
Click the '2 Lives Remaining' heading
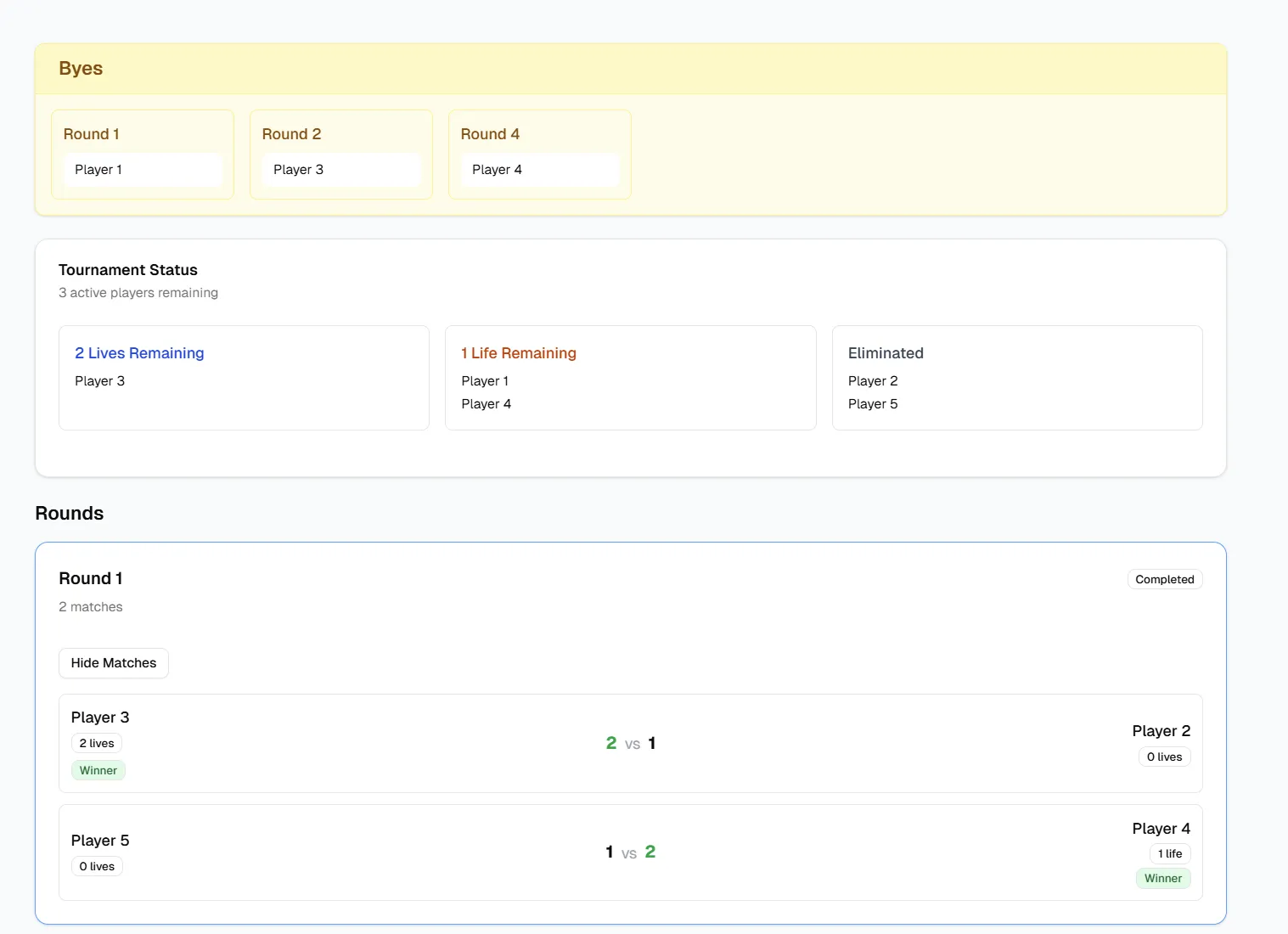(139, 353)
